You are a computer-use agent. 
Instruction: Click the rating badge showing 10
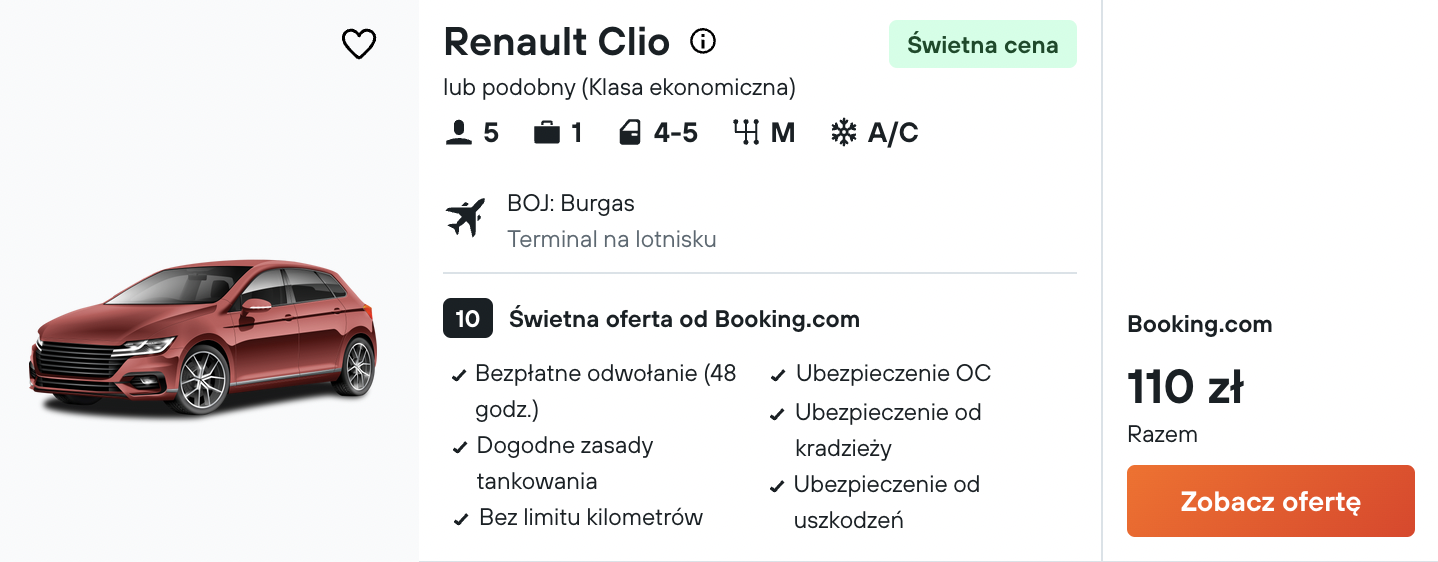(x=468, y=319)
